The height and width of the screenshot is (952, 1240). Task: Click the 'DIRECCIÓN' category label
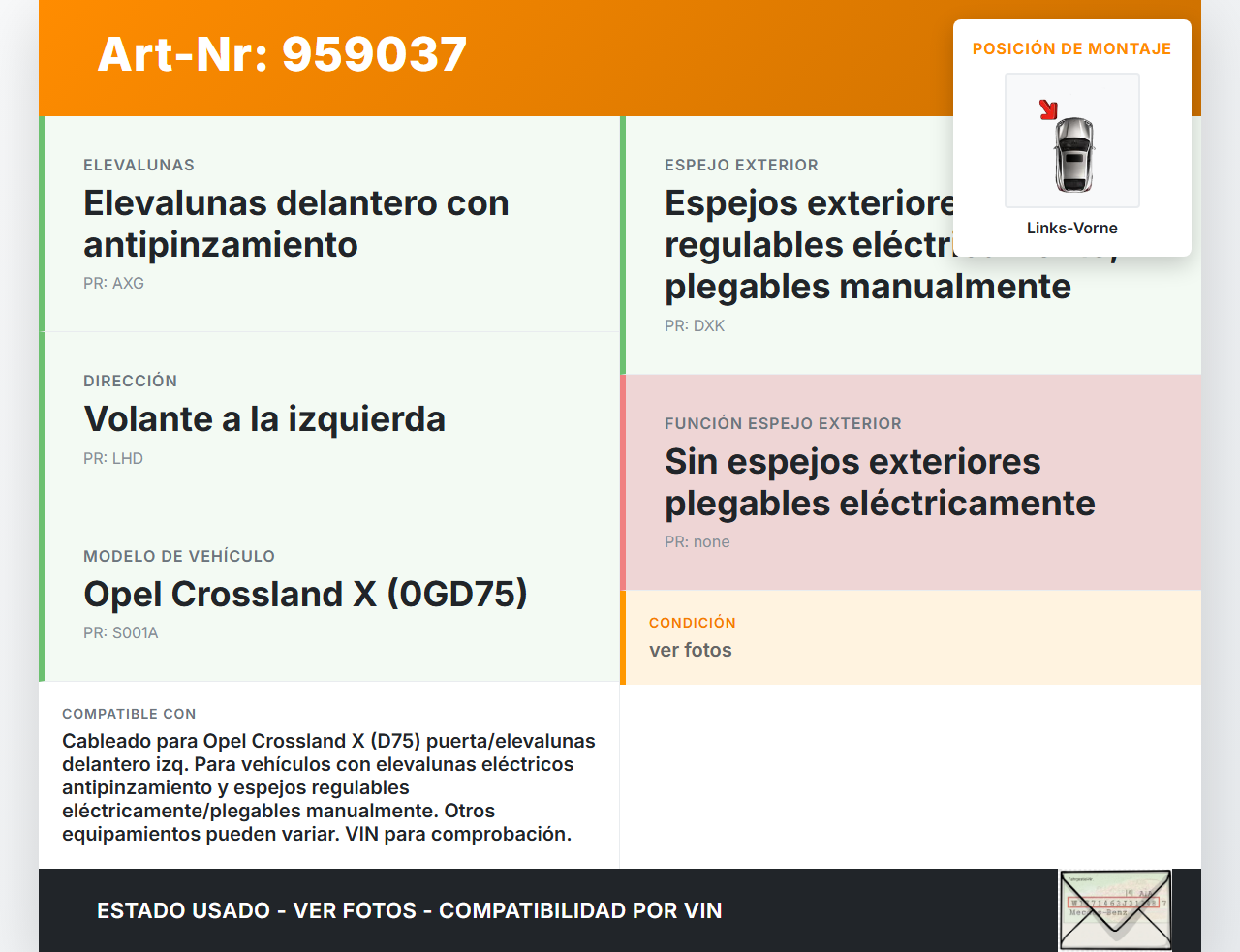pos(130,382)
